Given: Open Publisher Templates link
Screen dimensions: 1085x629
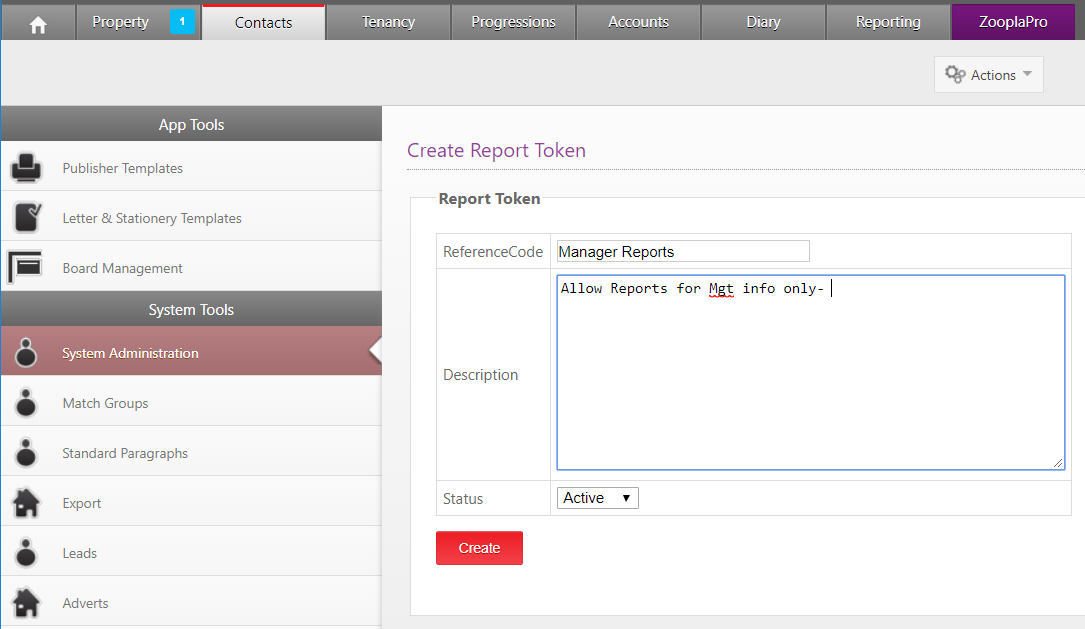Looking at the screenshot, I should [122, 168].
